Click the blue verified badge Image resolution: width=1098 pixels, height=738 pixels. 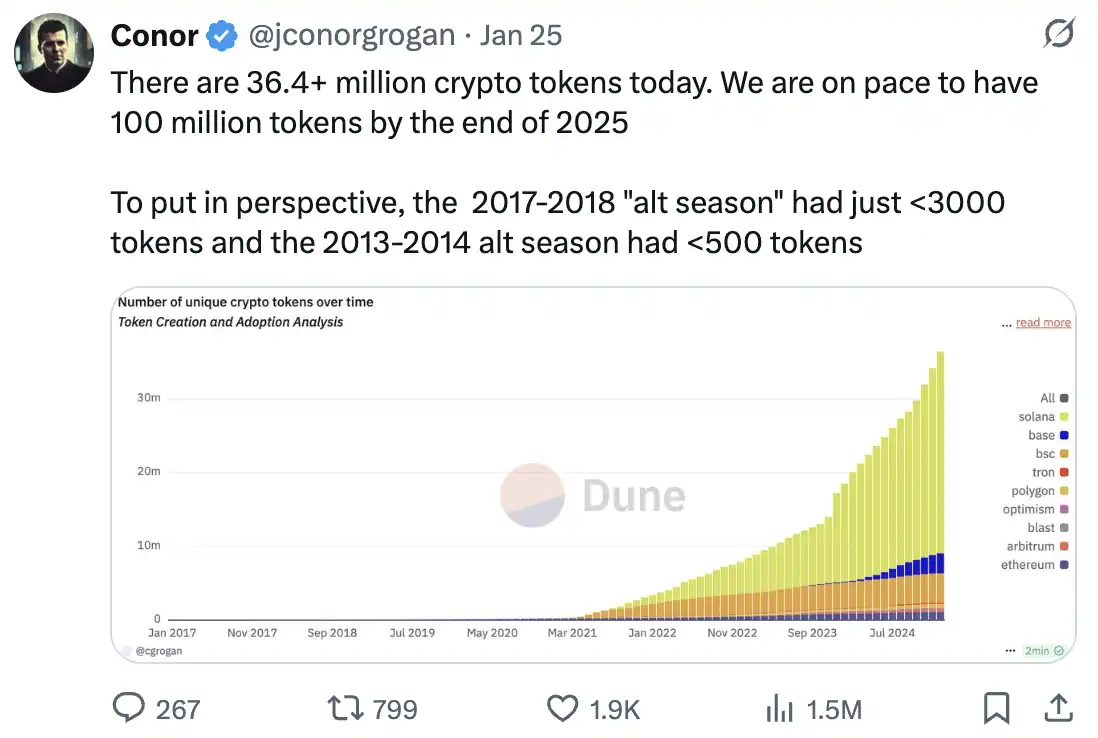point(221,37)
